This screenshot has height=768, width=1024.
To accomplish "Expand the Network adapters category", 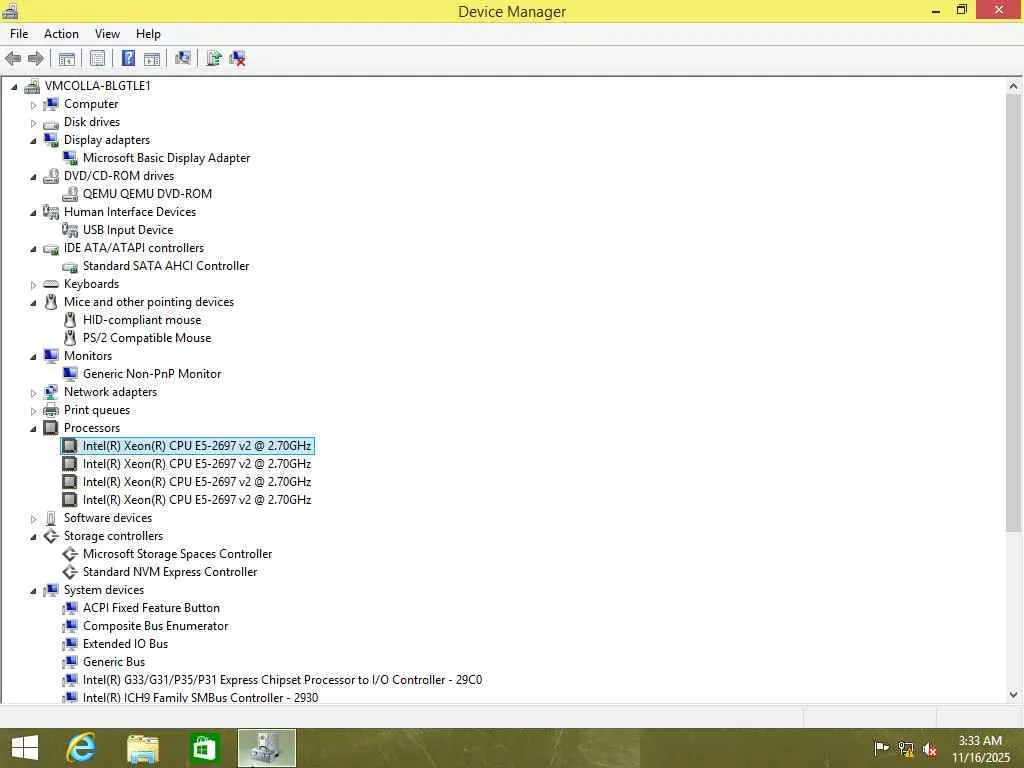I will 33,392.
